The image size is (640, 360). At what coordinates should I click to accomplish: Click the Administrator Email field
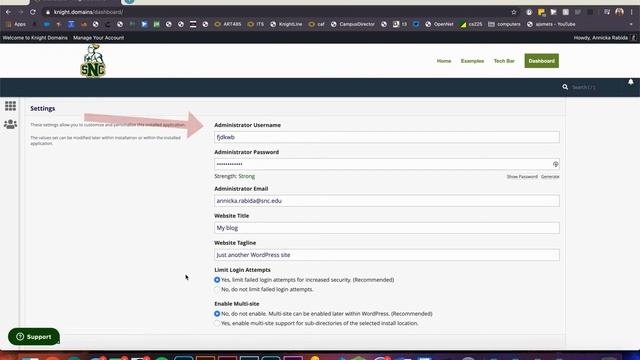(x=387, y=201)
